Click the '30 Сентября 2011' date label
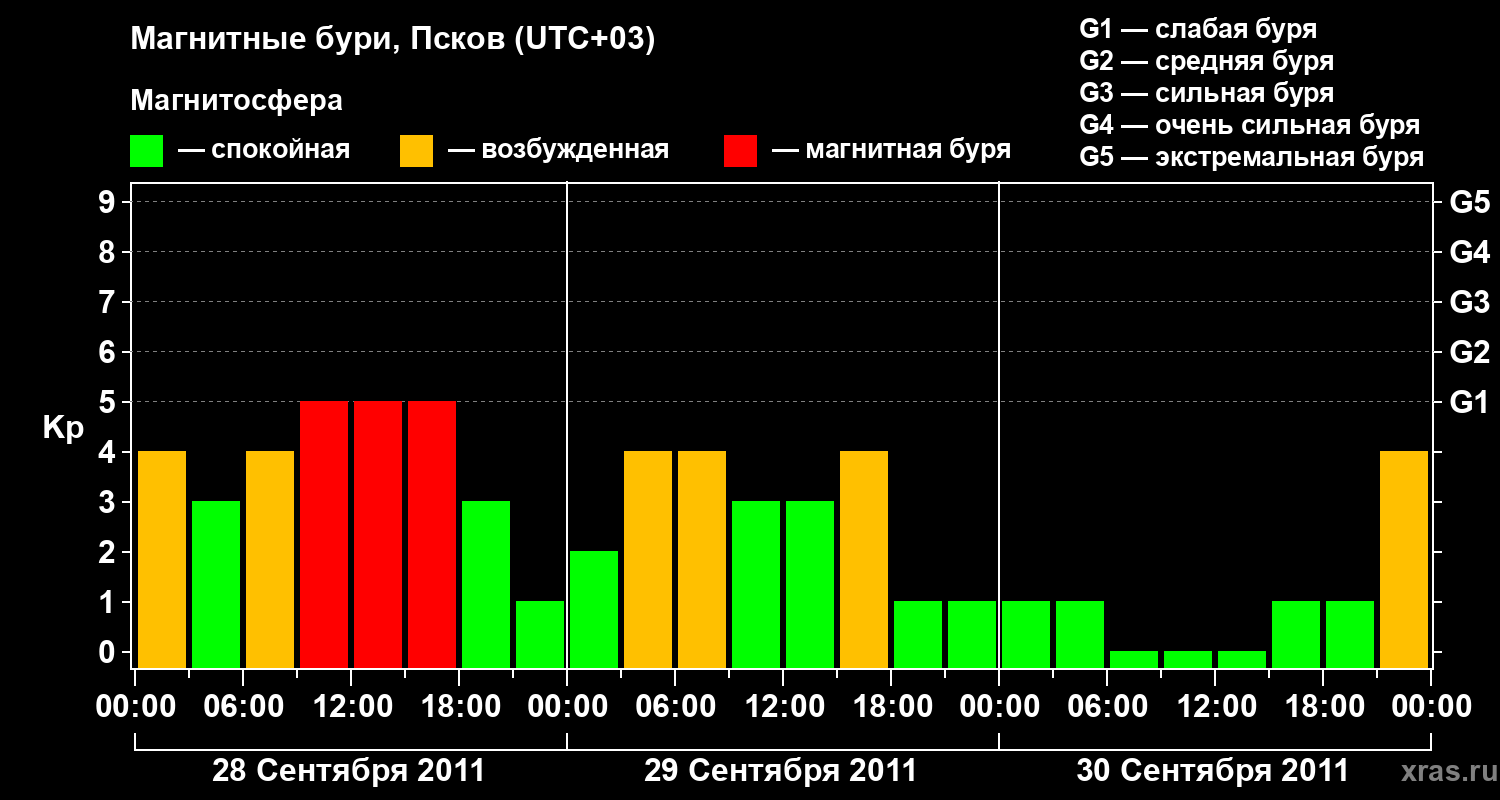This screenshot has width=1500, height=800. pos(1213,771)
